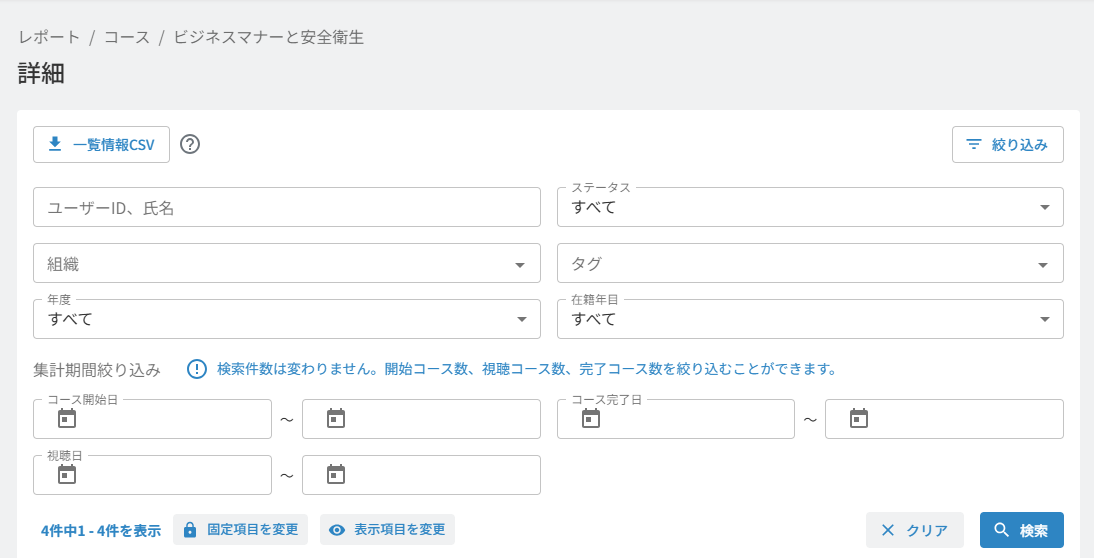Click the 視聴日 end date field

[x=421, y=475]
